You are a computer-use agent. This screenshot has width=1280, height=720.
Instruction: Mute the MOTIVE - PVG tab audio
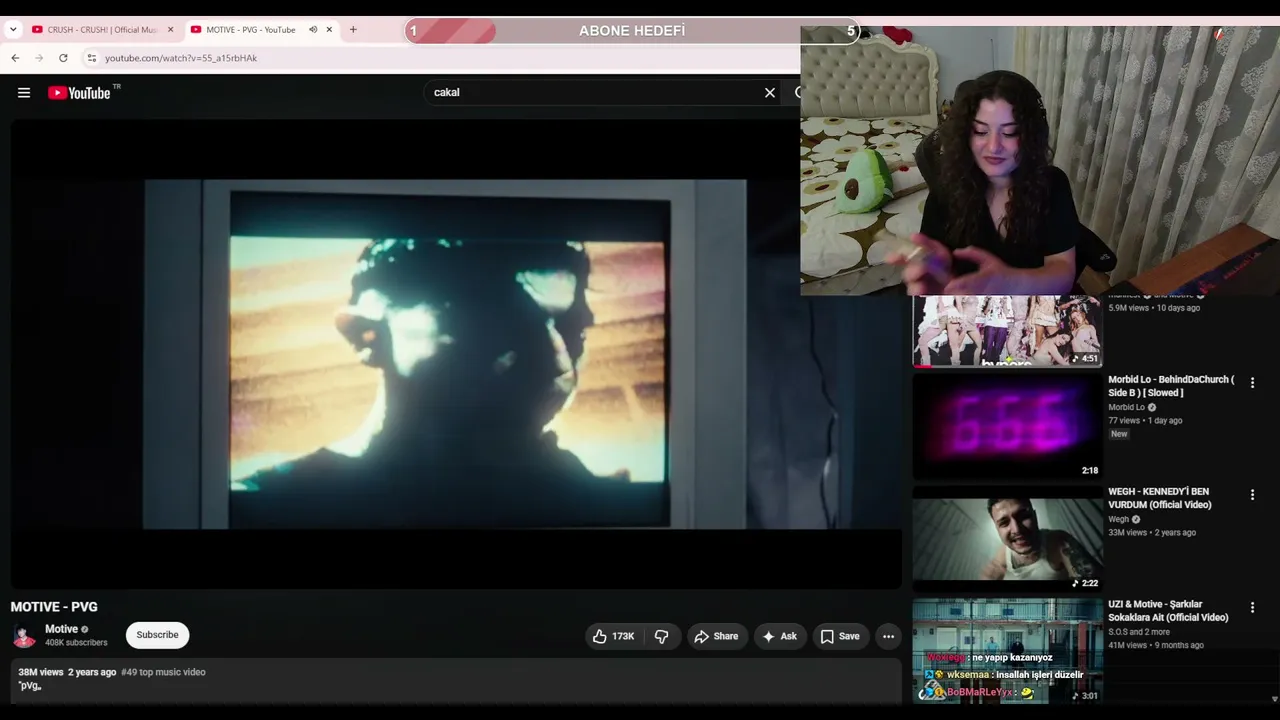313,30
